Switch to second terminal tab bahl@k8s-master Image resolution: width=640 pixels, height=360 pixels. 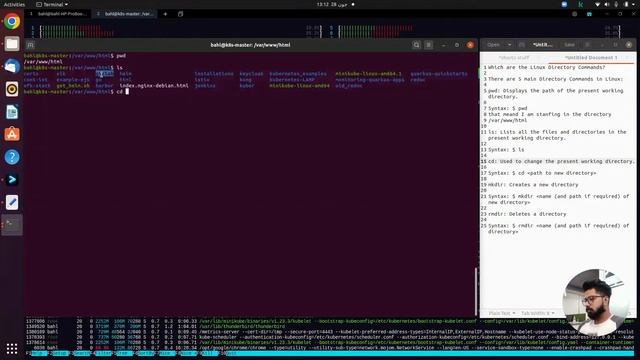125,14
